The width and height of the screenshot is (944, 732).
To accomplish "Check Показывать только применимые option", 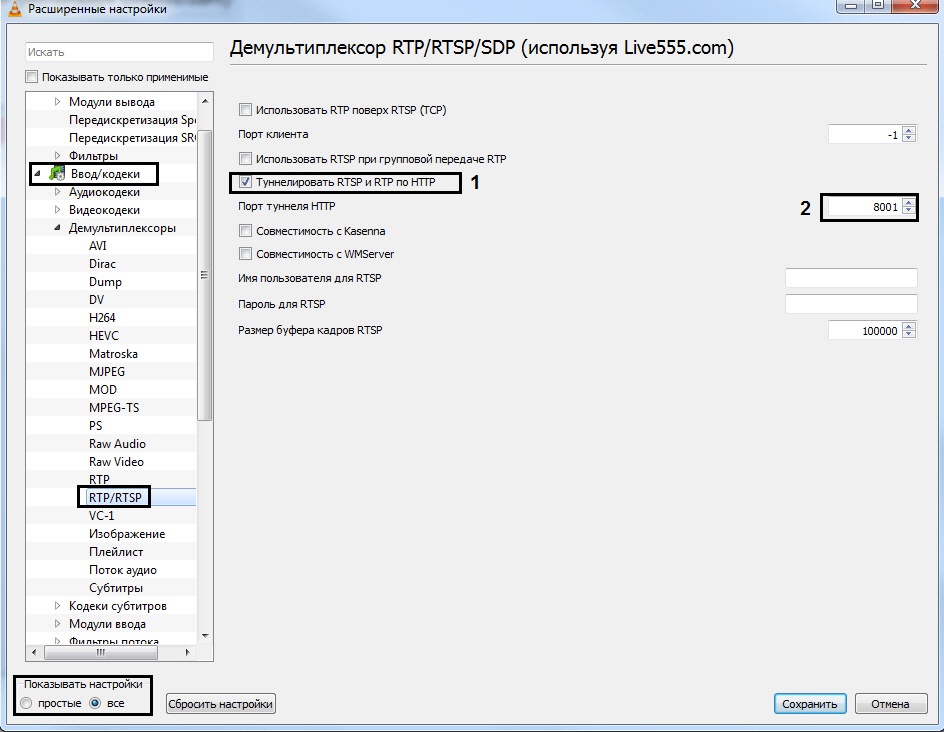I will click(x=32, y=77).
